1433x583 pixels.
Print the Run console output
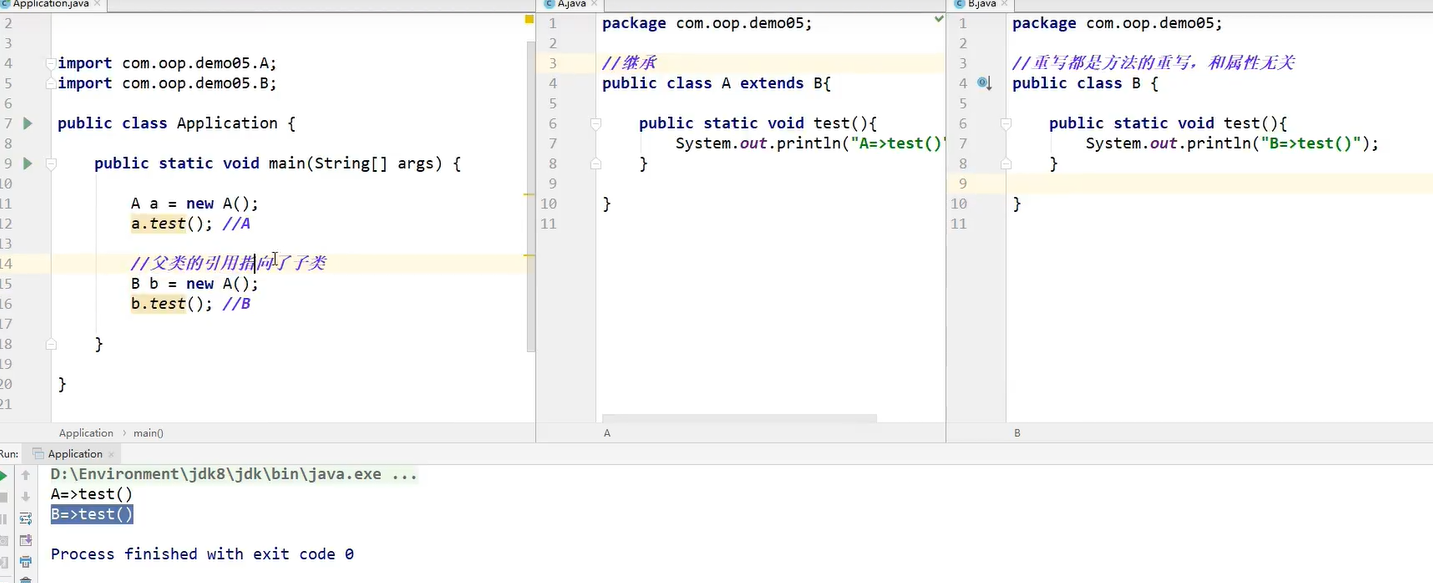pyautogui.click(x=26, y=562)
